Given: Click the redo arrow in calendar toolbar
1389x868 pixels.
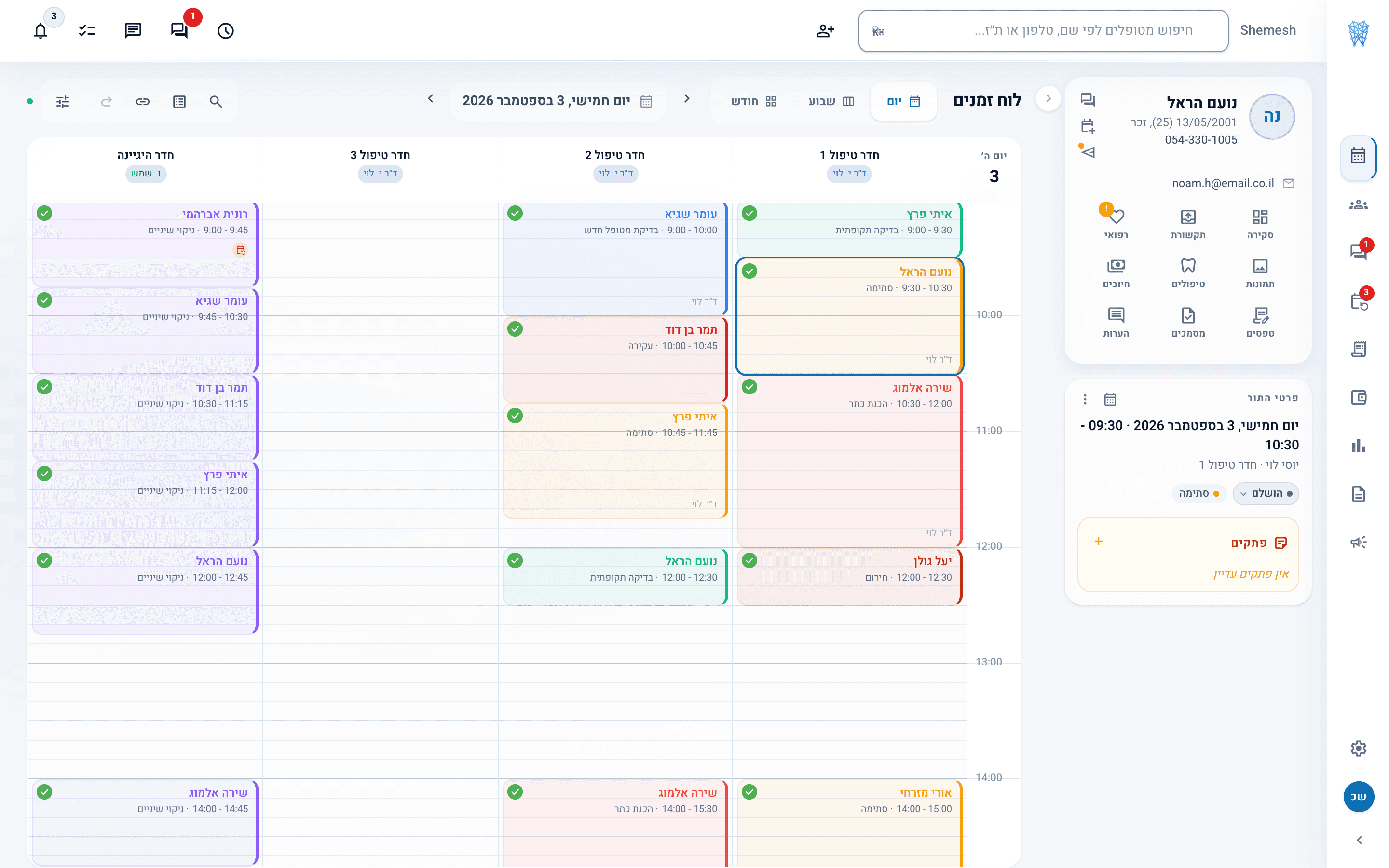Looking at the screenshot, I should click(106, 102).
